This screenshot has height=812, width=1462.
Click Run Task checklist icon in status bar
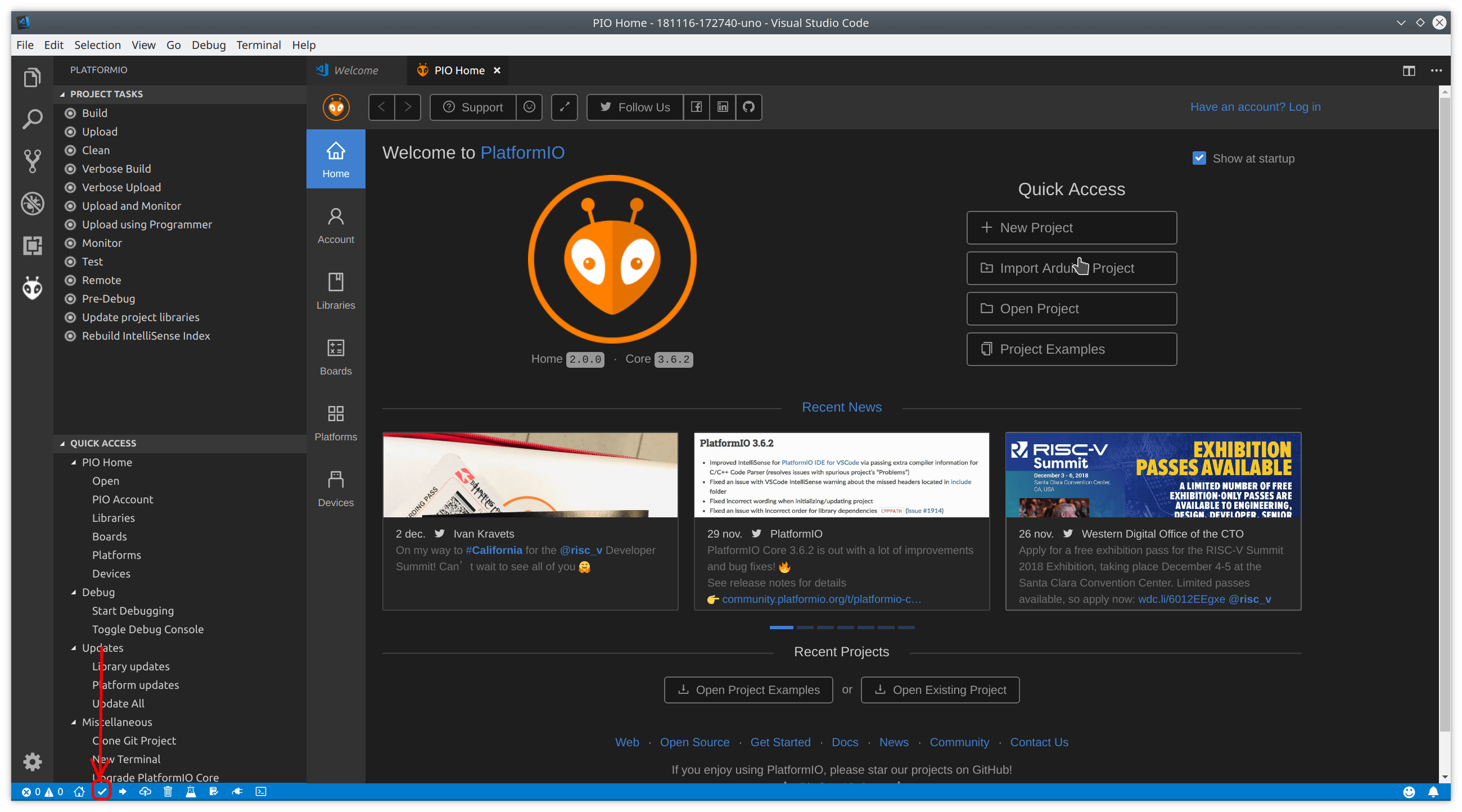(x=214, y=792)
